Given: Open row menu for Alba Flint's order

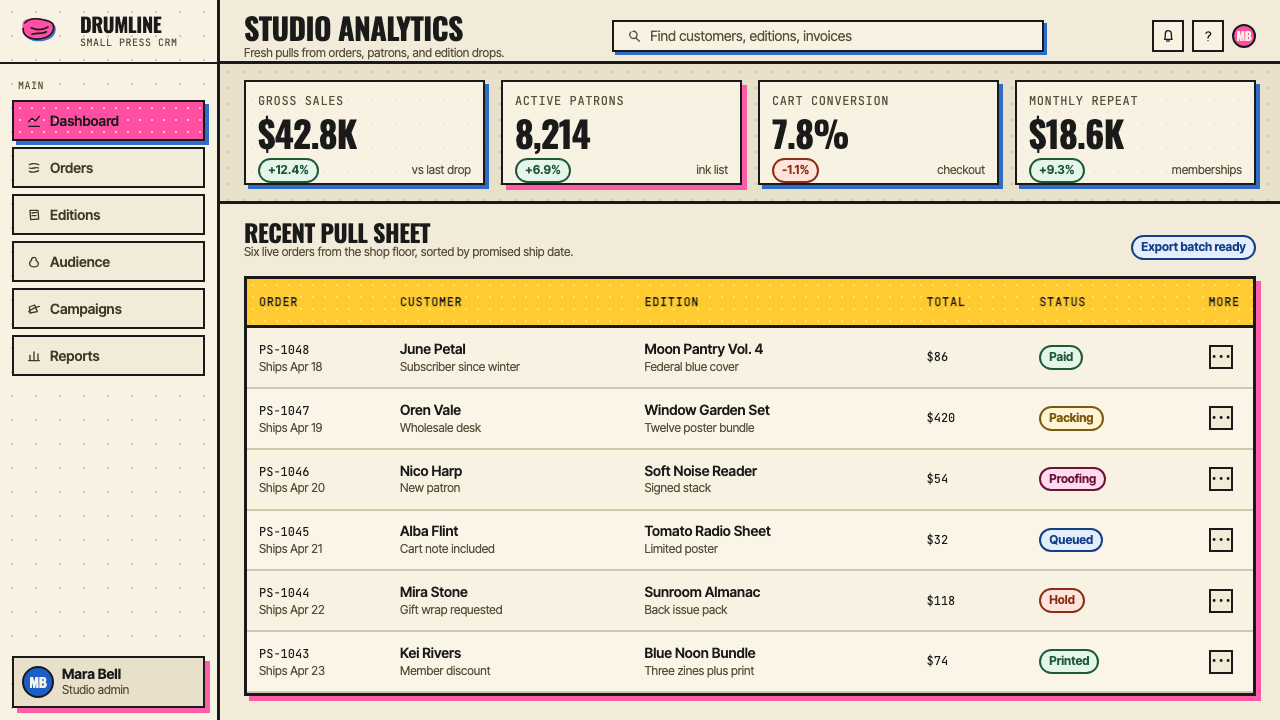Looking at the screenshot, I should tap(1221, 540).
